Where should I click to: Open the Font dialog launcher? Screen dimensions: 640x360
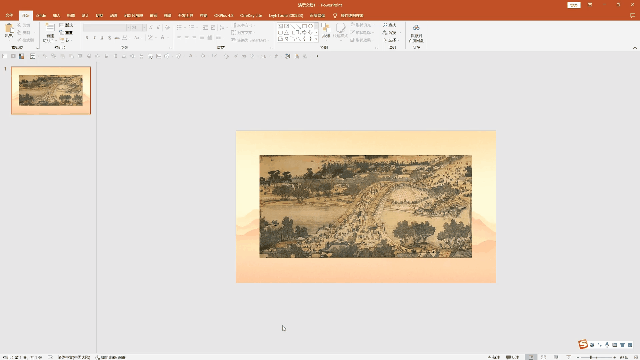[x=170, y=48]
